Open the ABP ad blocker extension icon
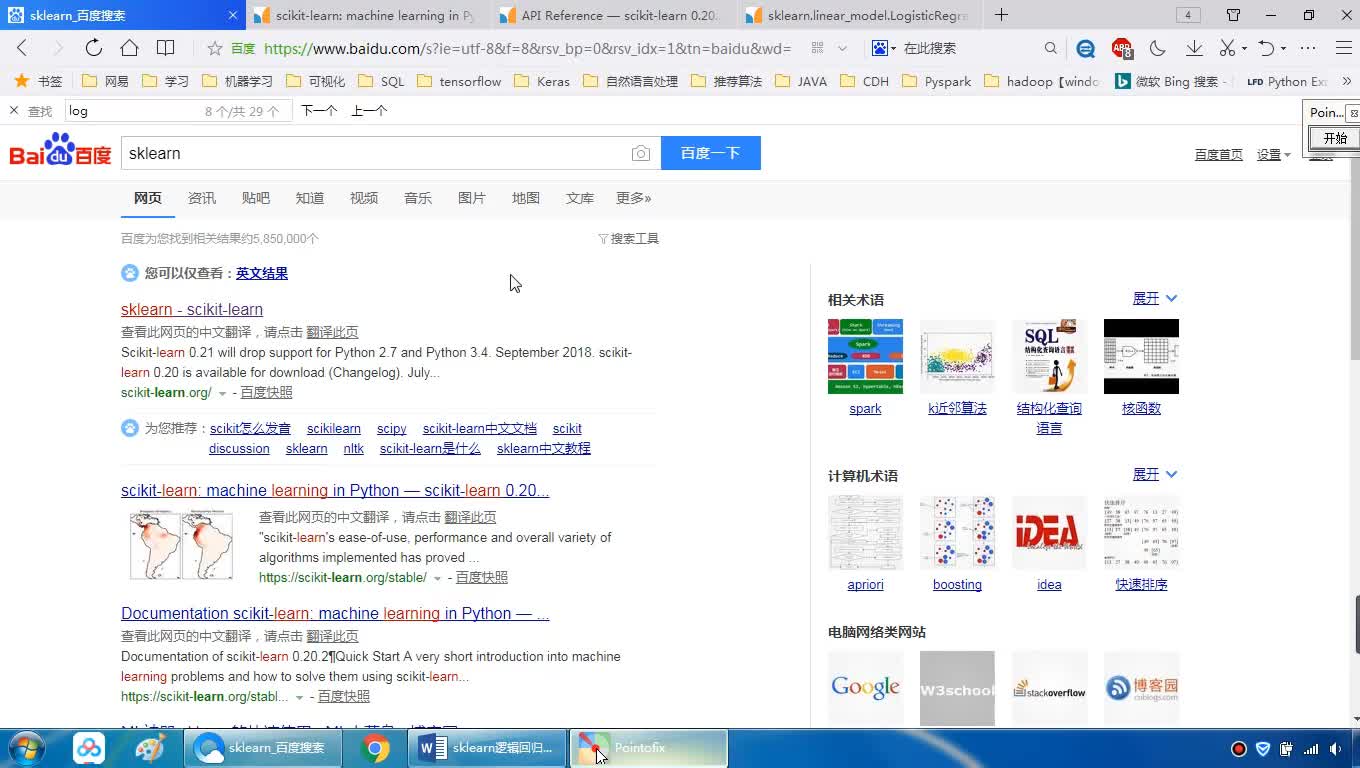Image resolution: width=1360 pixels, height=768 pixels. pyautogui.click(x=1122, y=48)
